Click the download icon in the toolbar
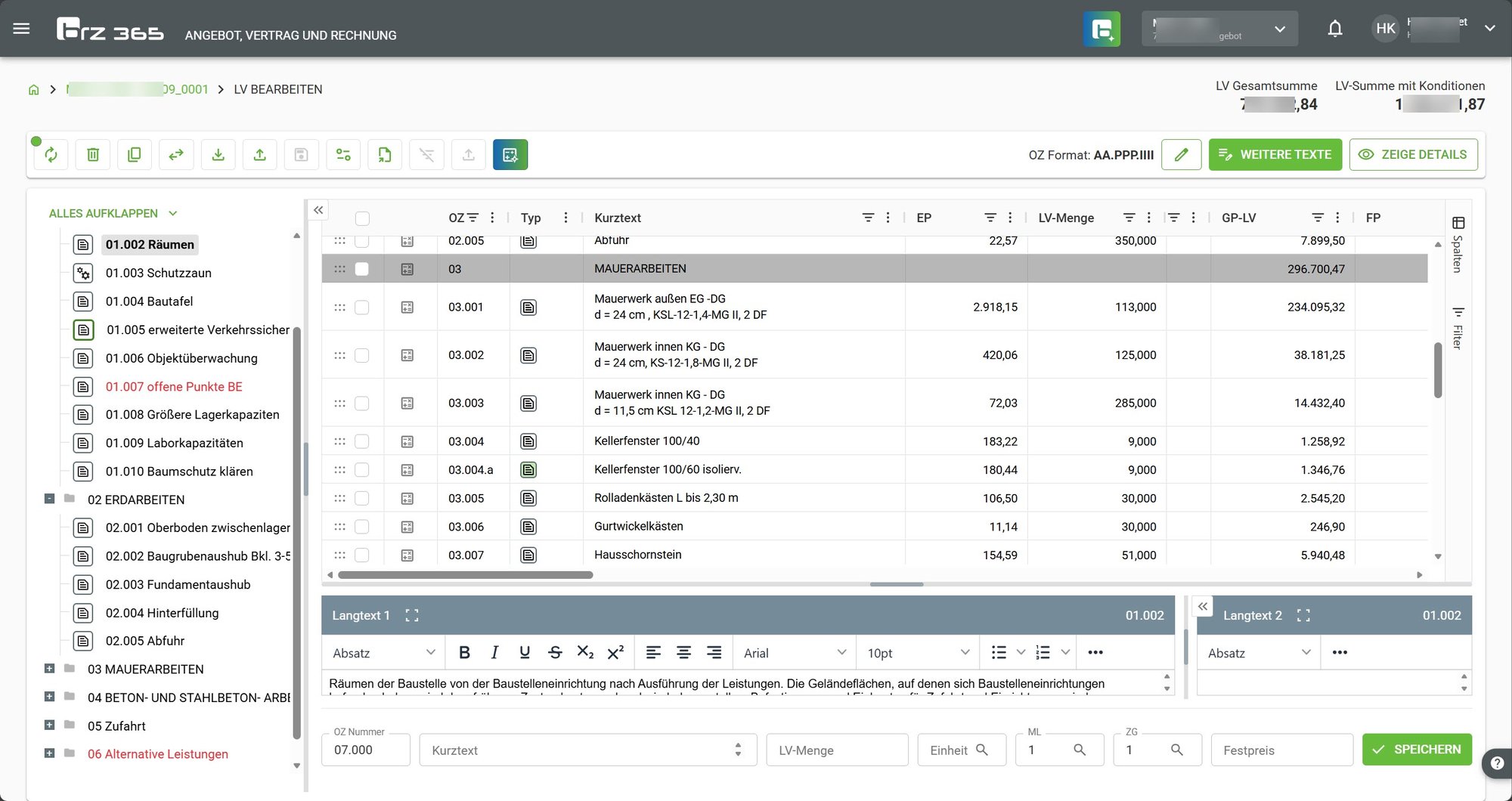Viewport: 1512px width, 801px height. 218,155
